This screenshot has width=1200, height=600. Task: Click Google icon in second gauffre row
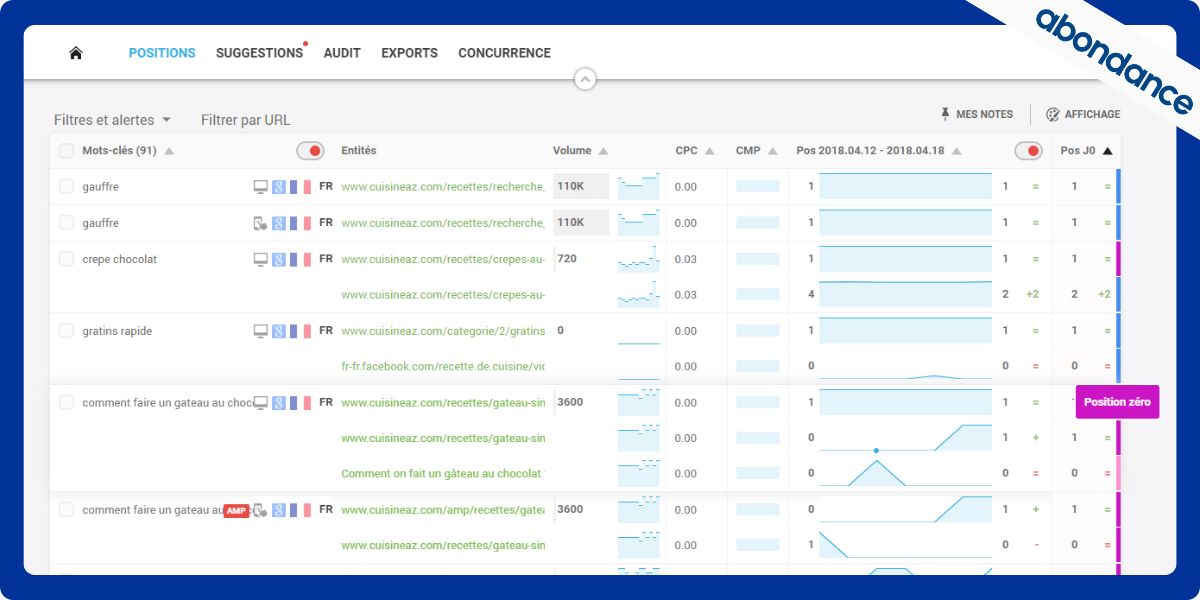coord(279,223)
